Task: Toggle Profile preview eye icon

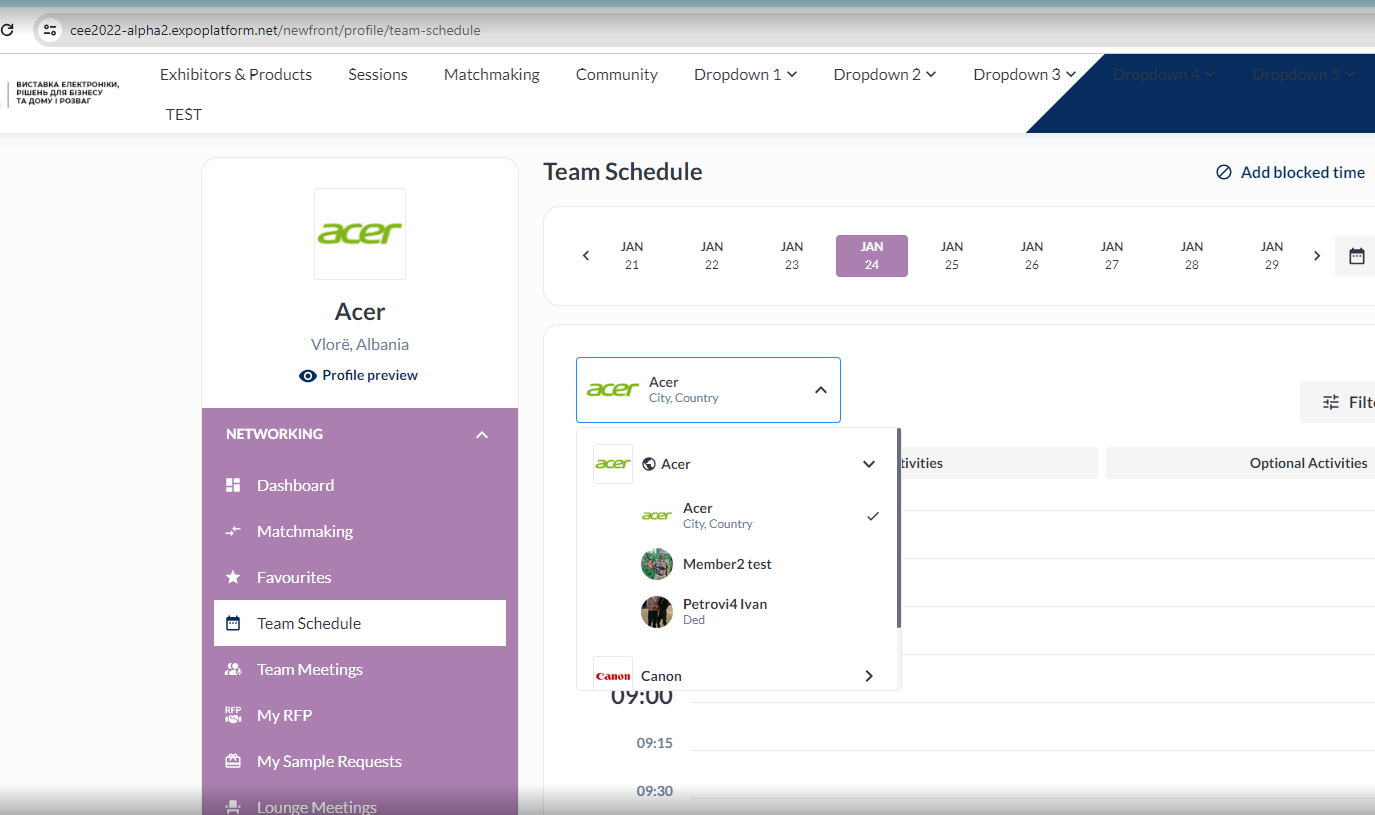Action: pos(308,376)
